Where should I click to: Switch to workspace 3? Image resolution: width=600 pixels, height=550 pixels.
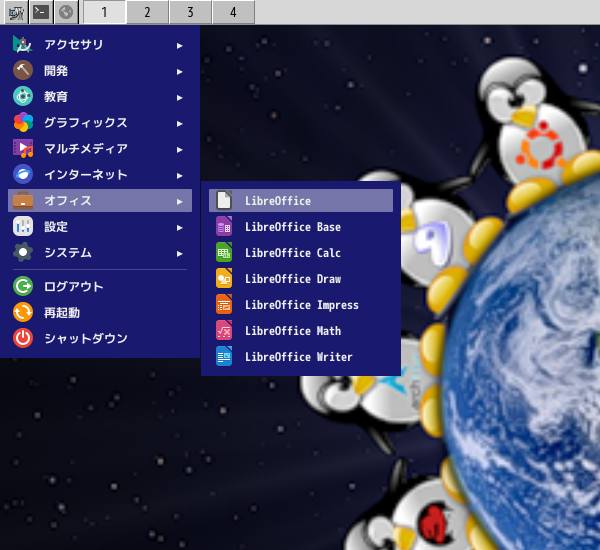tap(190, 13)
